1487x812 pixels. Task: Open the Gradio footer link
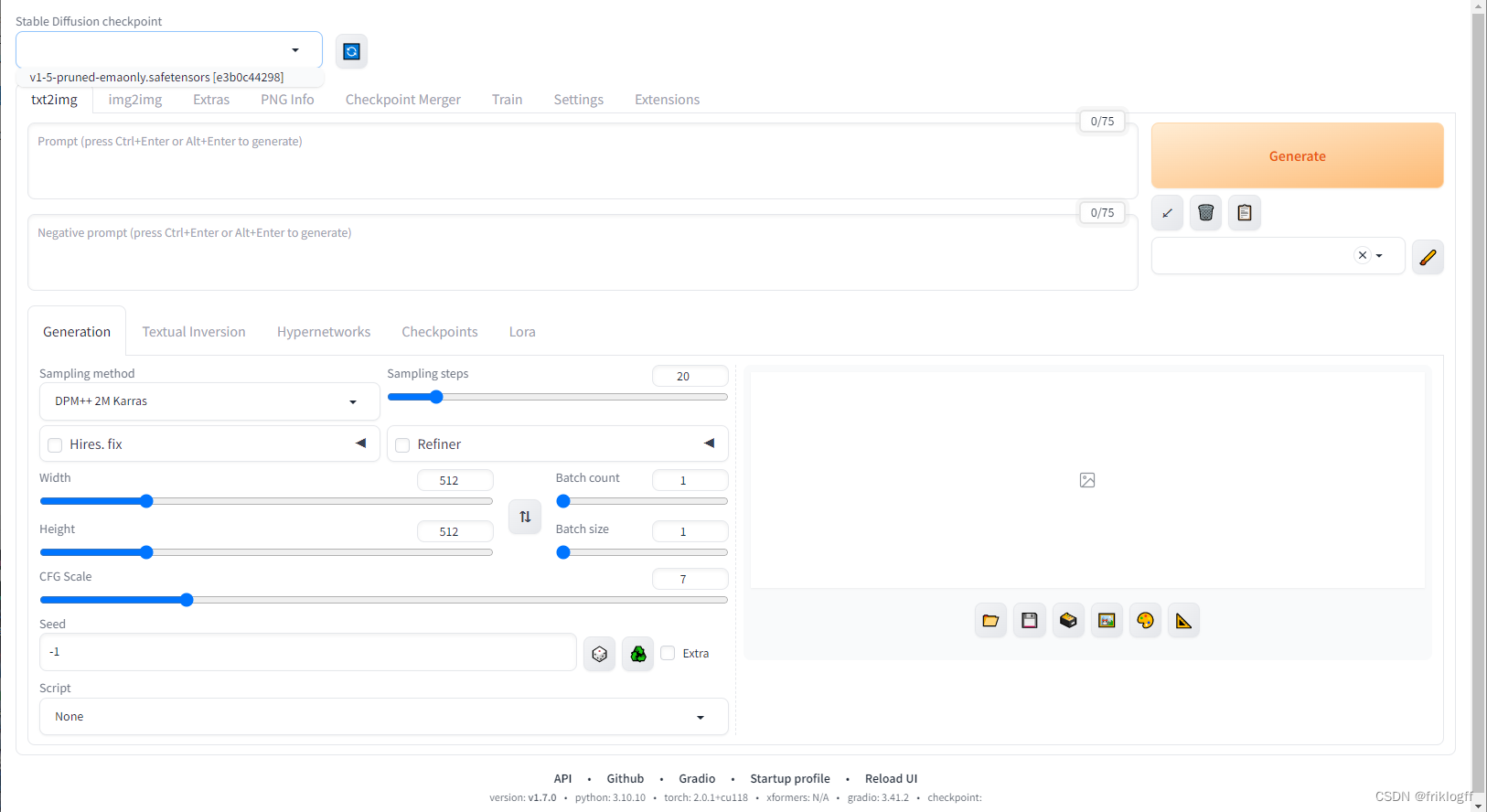click(x=697, y=779)
